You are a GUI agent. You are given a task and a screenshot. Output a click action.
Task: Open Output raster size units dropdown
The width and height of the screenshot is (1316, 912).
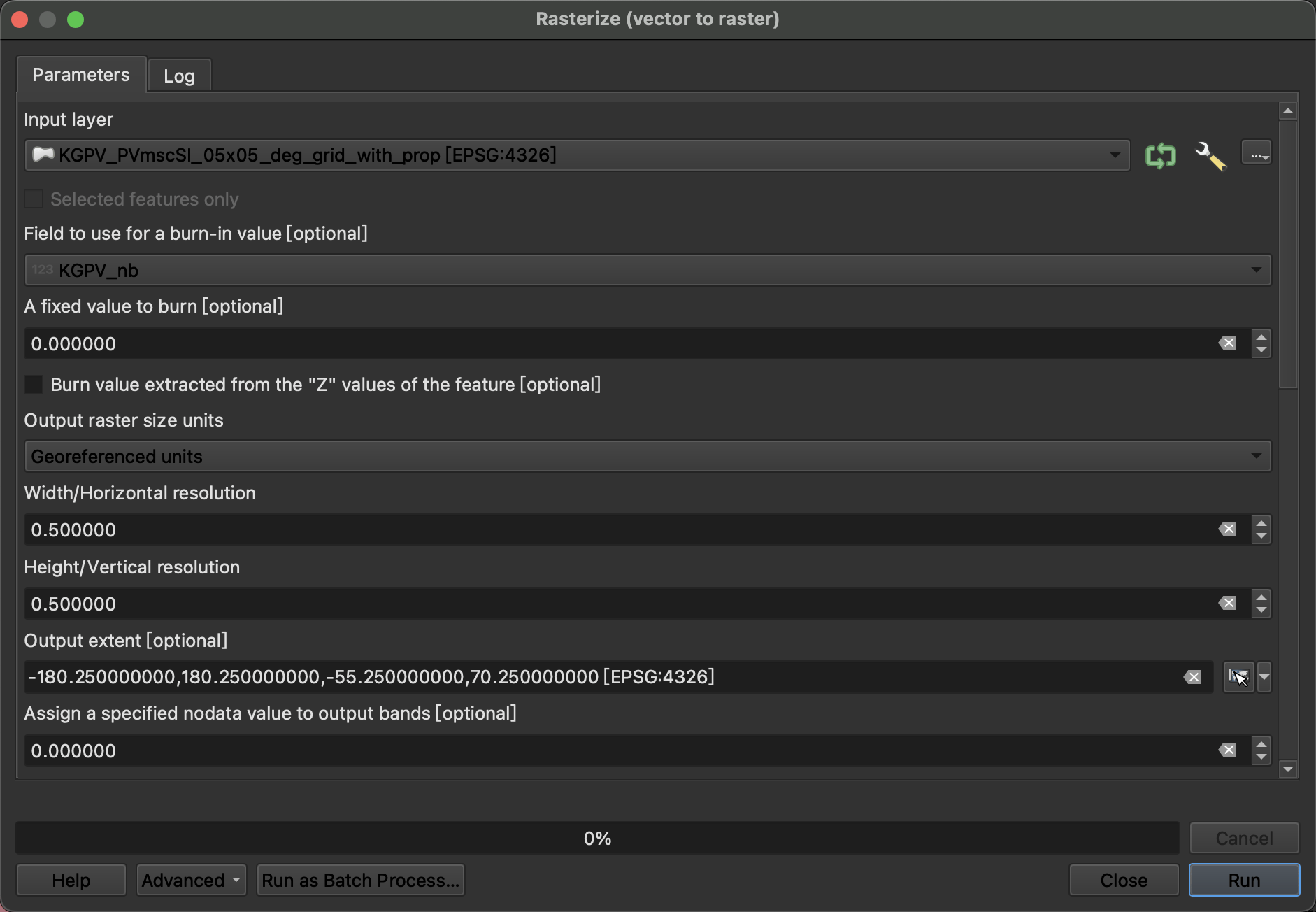[x=648, y=456]
